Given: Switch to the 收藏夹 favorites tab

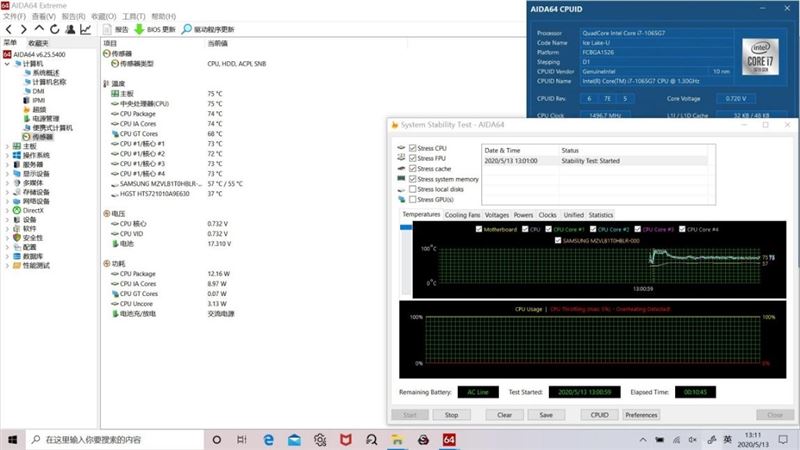Looking at the screenshot, I should 38,43.
